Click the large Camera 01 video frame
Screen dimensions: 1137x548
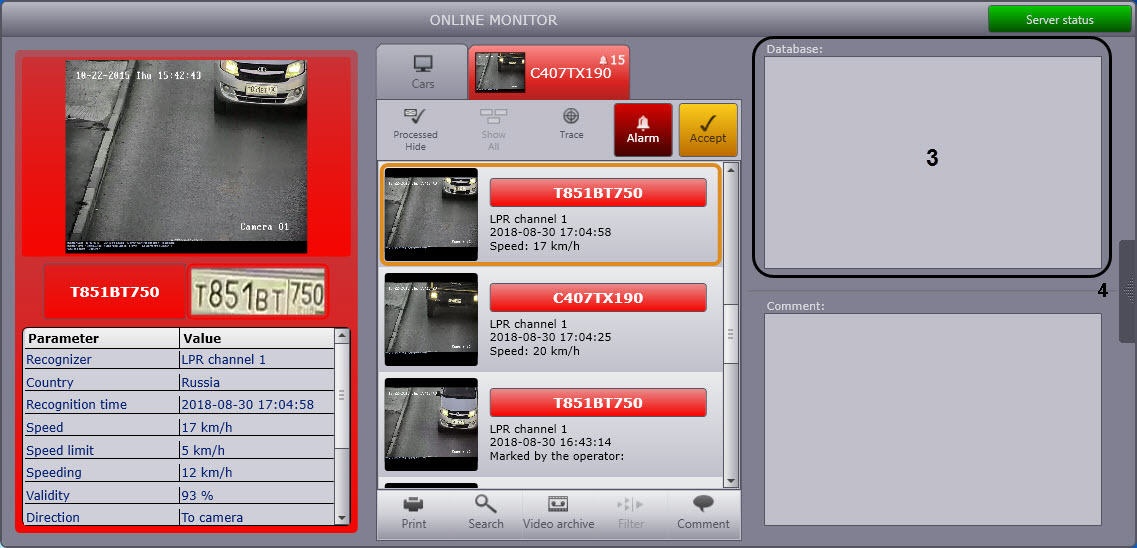tap(186, 157)
